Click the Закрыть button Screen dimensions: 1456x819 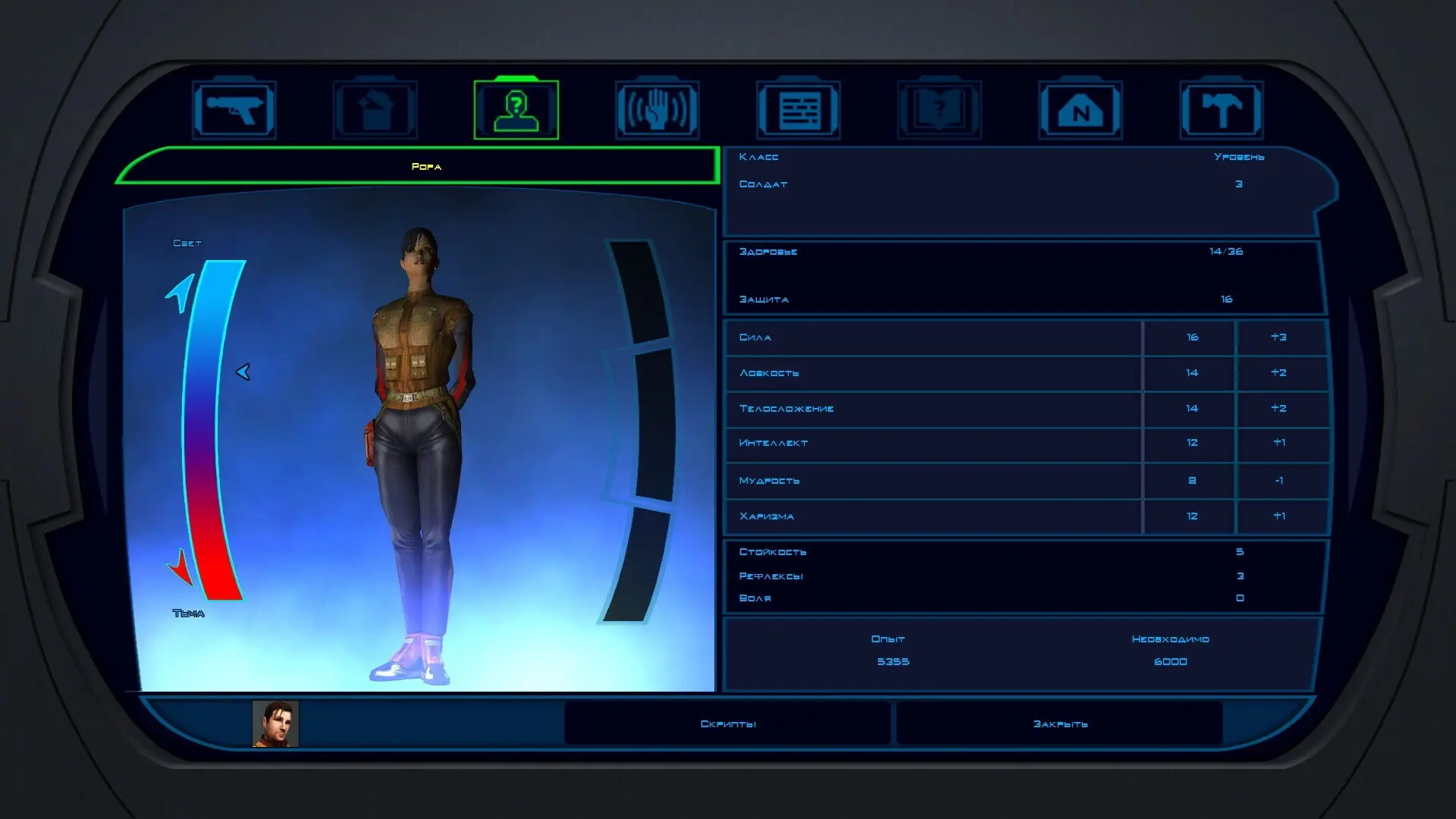[x=1060, y=723]
